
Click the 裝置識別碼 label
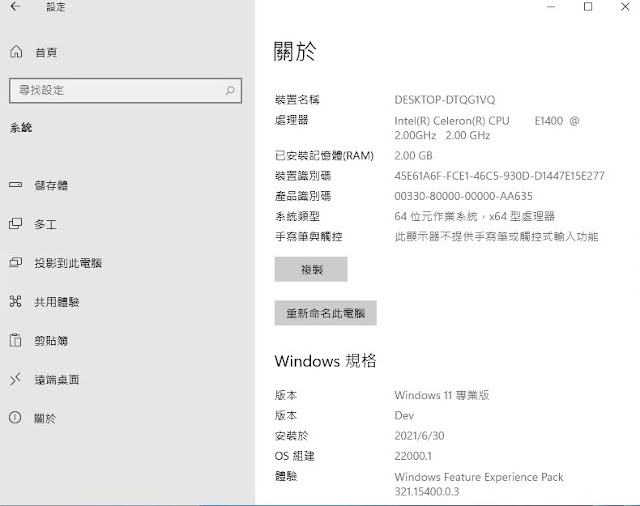[x=303, y=176]
